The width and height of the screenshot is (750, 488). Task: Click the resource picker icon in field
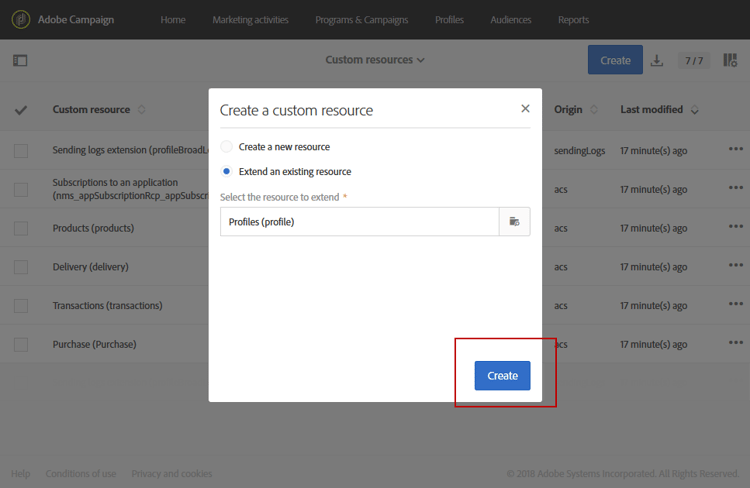click(x=515, y=221)
